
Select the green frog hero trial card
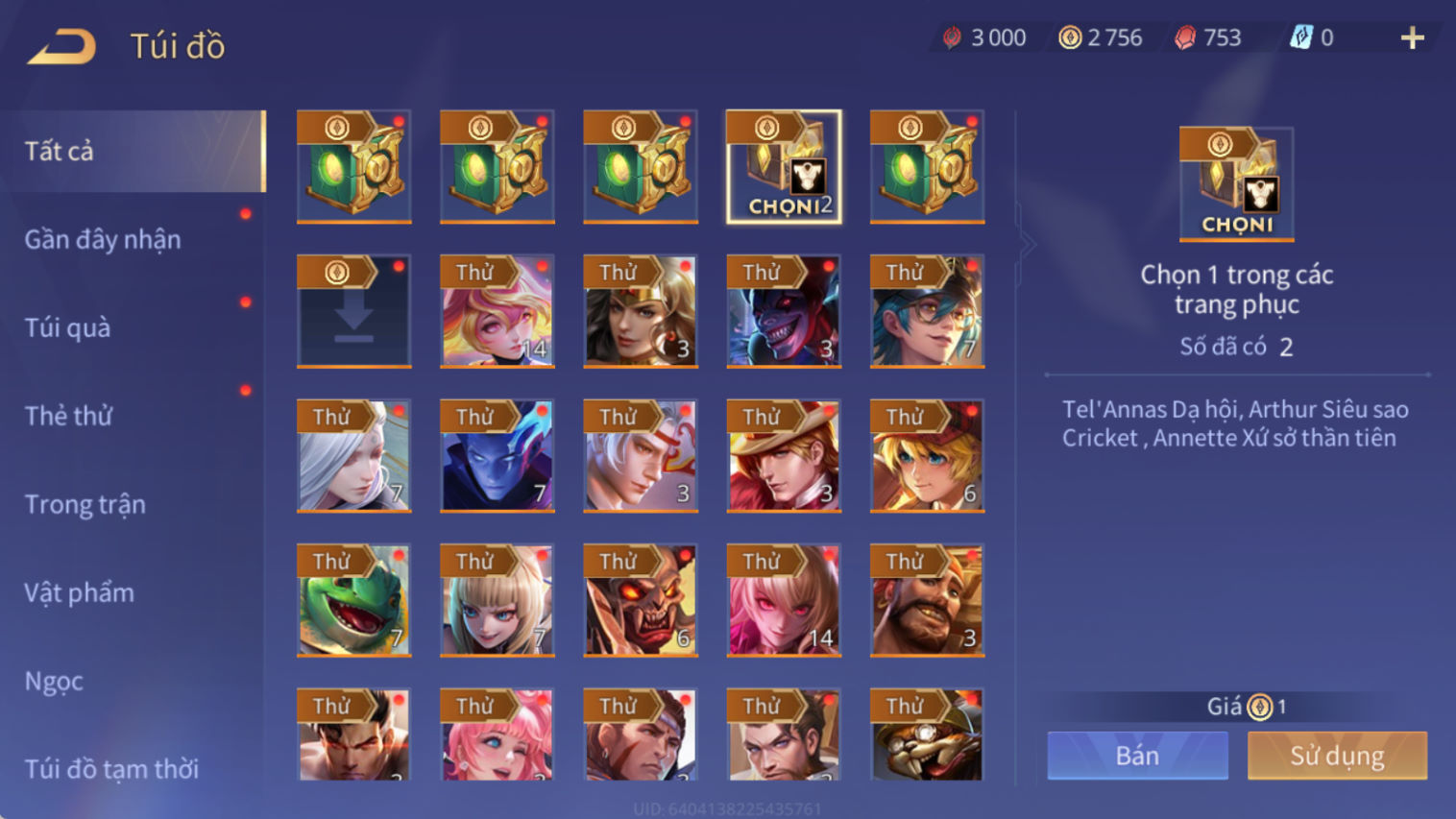pyautogui.click(x=353, y=600)
